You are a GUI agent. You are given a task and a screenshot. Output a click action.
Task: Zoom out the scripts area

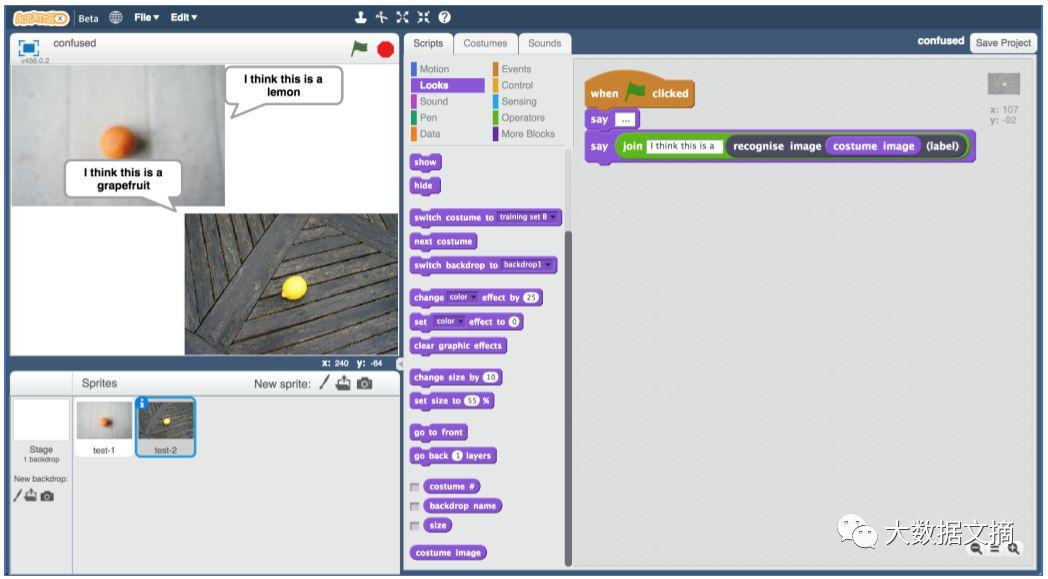coord(976,549)
